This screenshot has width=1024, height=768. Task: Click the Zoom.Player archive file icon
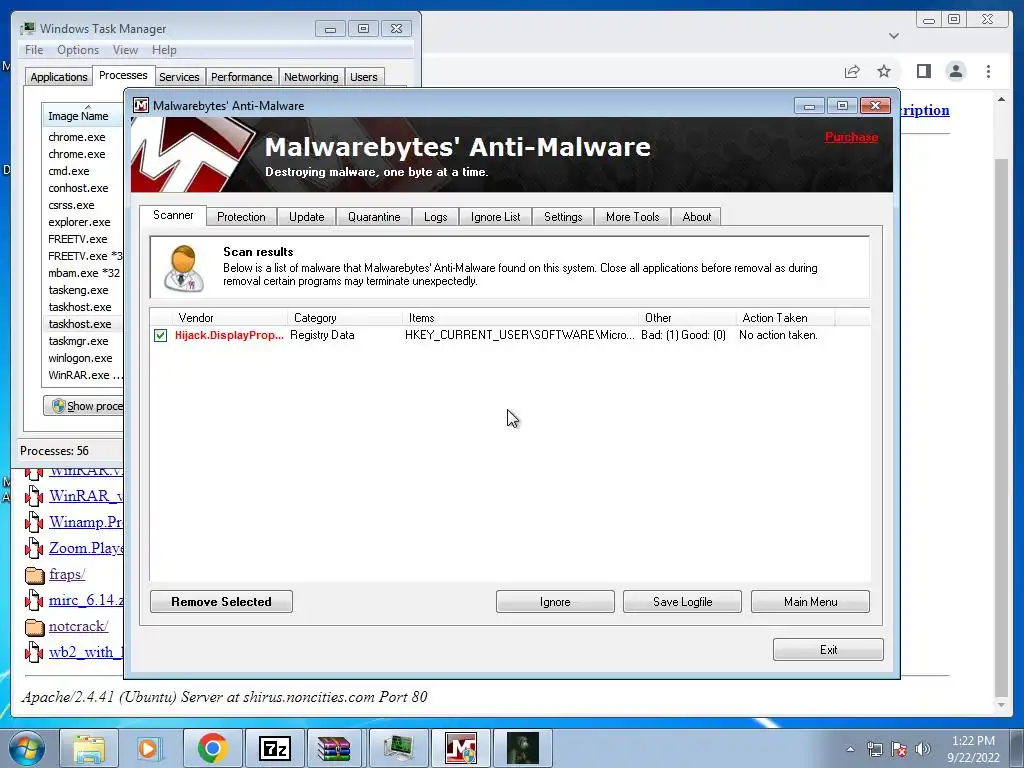[x=34, y=548]
